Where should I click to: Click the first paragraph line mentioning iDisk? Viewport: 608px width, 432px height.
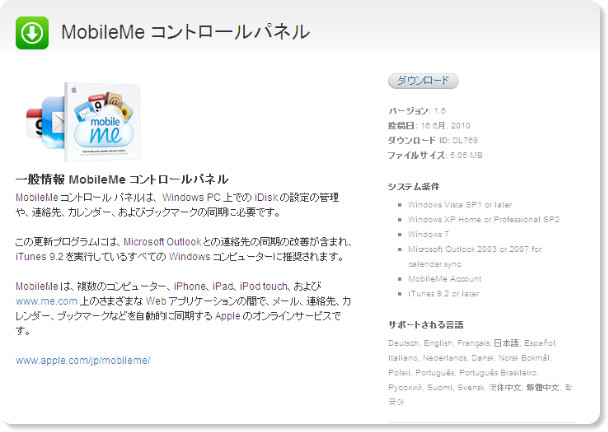[177, 197]
